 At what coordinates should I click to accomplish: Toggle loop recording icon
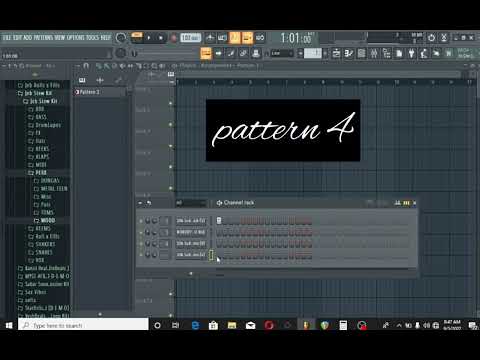click(260, 38)
